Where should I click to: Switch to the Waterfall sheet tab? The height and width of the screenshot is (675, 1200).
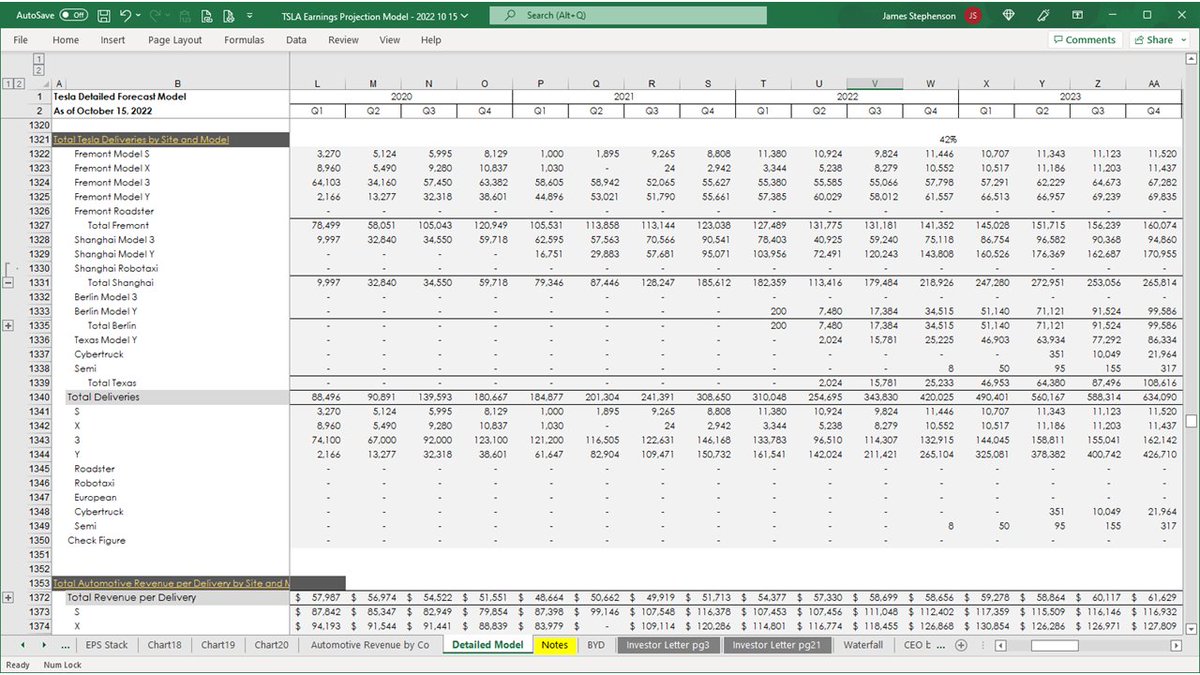click(x=863, y=645)
